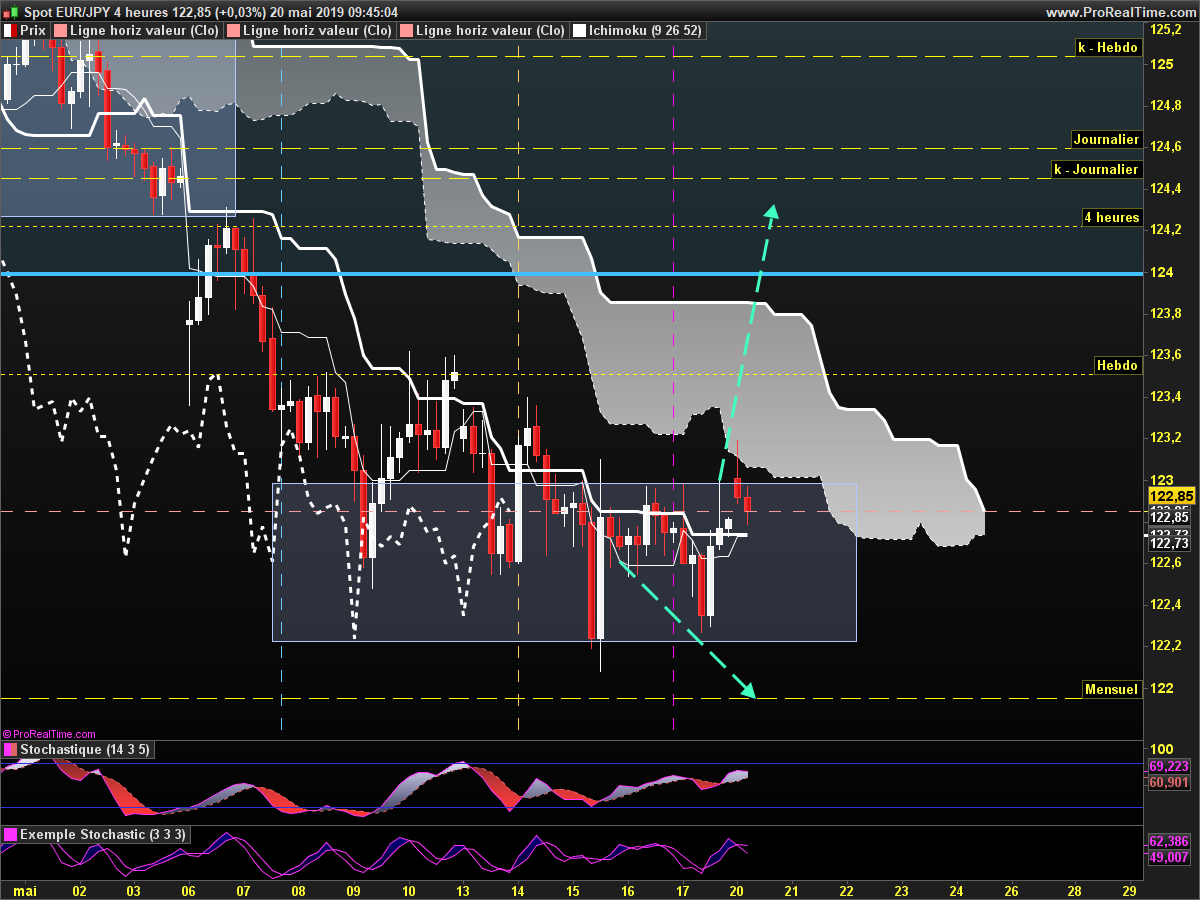The width and height of the screenshot is (1200, 900).
Task: Select the k - Journalier level label
Action: point(1096,169)
